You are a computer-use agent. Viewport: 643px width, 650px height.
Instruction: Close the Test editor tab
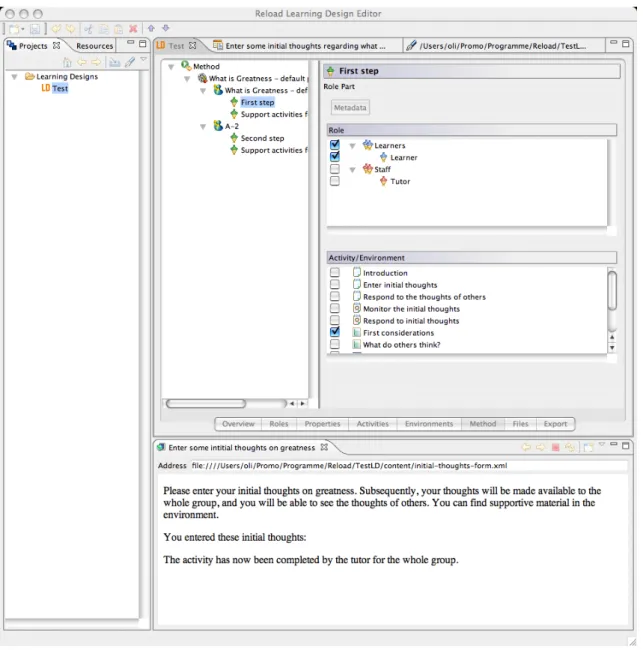192,46
